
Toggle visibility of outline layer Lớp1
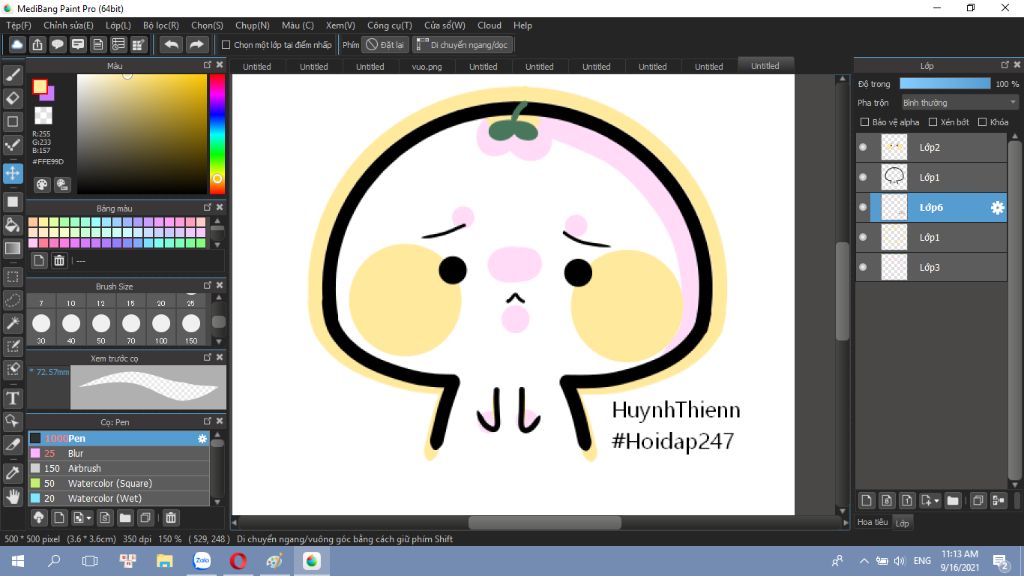(863, 178)
